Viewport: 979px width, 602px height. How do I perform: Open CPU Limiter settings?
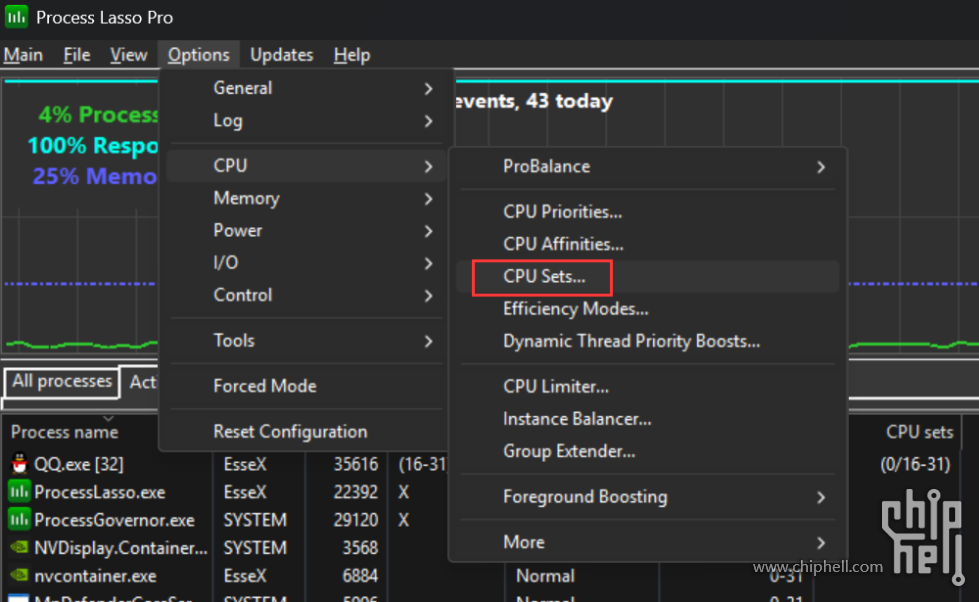[x=647, y=387]
